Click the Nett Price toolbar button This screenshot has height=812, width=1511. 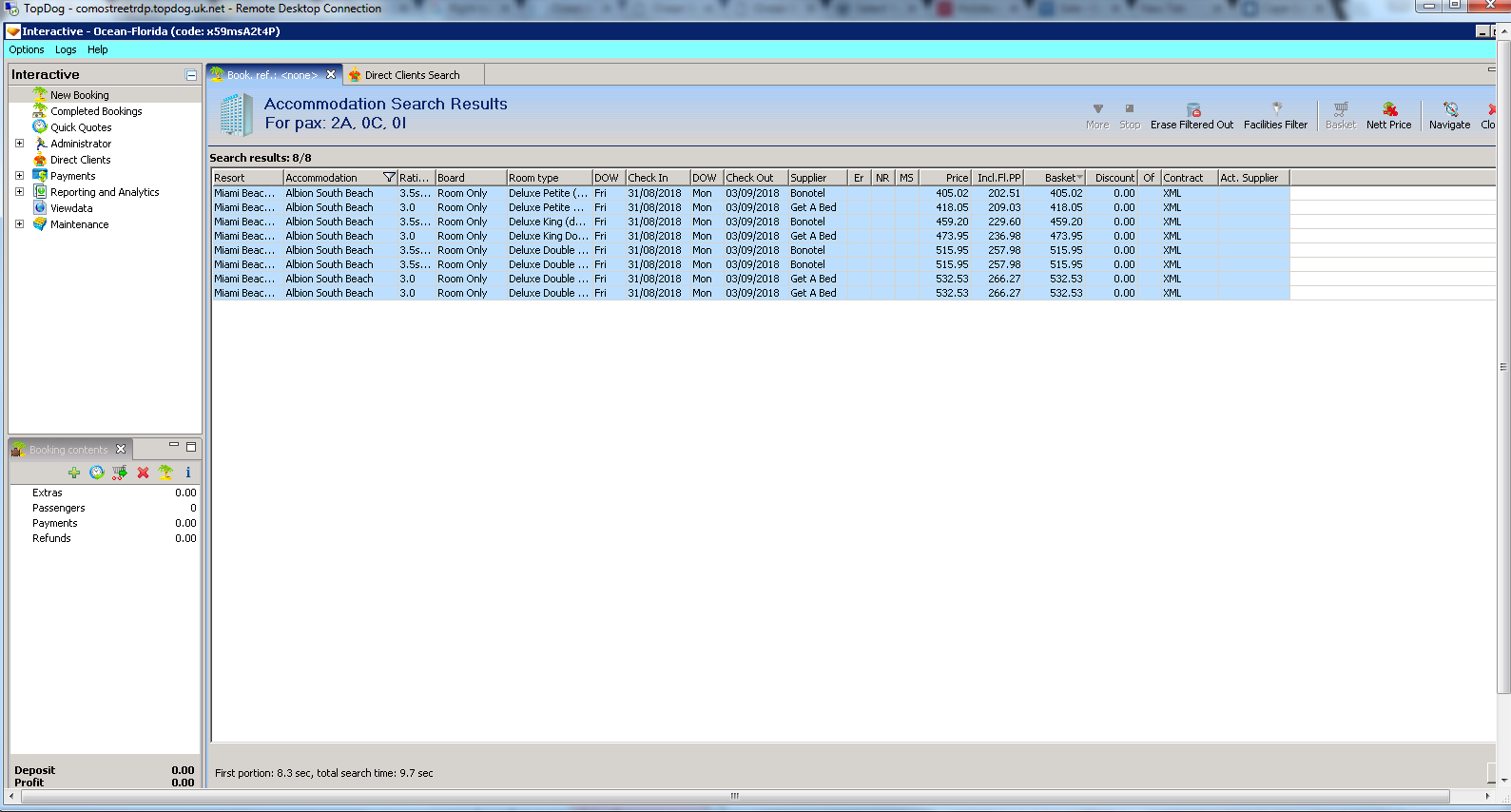tap(1388, 116)
